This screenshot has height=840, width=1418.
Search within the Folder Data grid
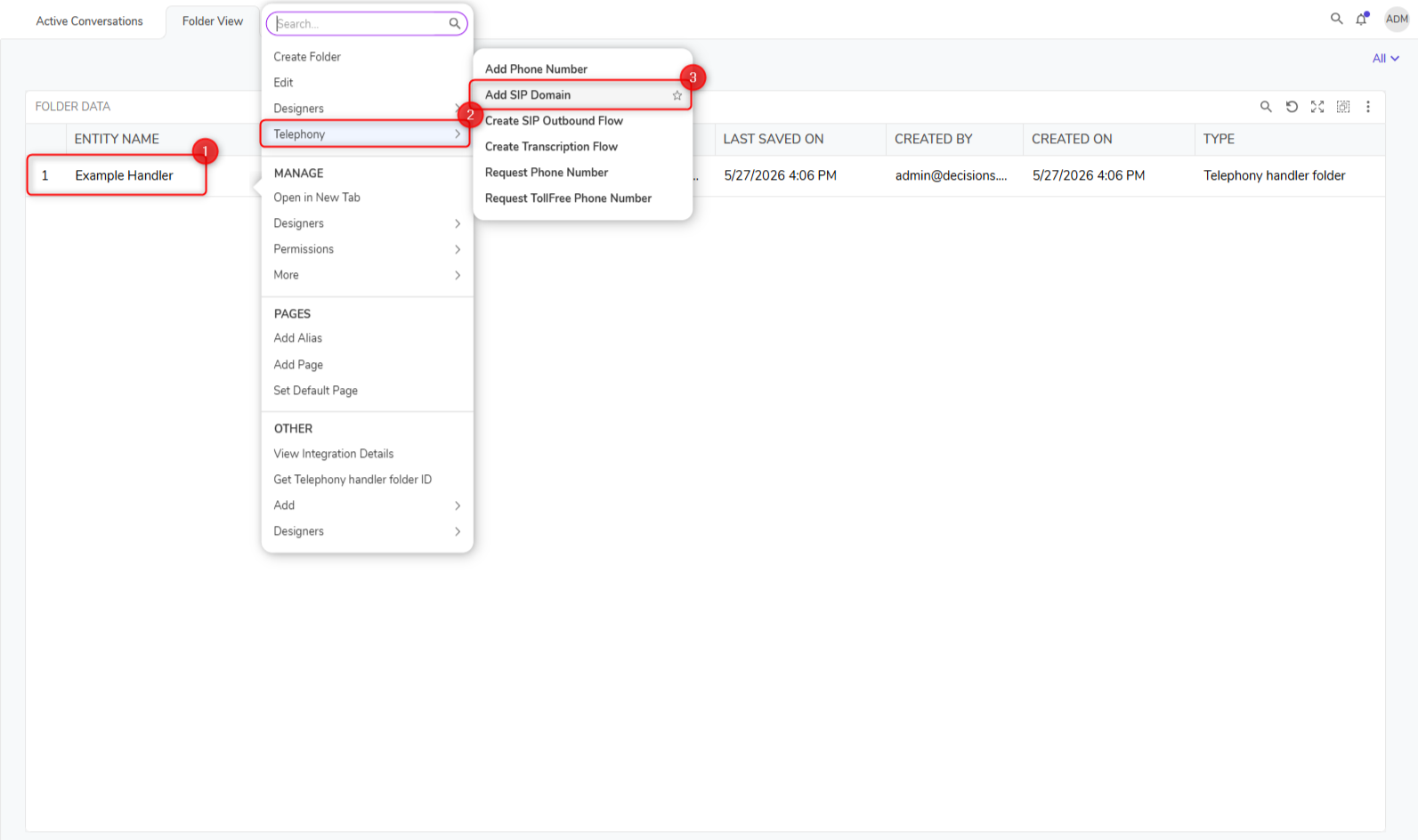[1266, 107]
